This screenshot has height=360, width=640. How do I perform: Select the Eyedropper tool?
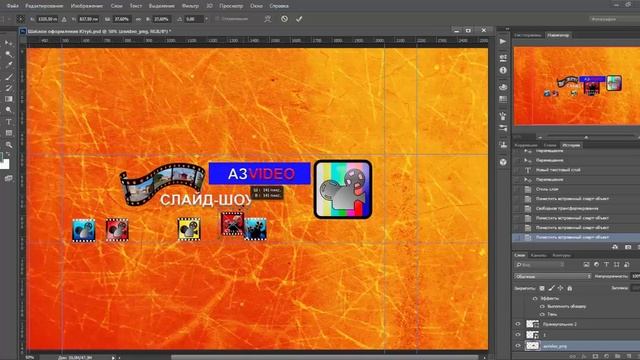pos(8,64)
